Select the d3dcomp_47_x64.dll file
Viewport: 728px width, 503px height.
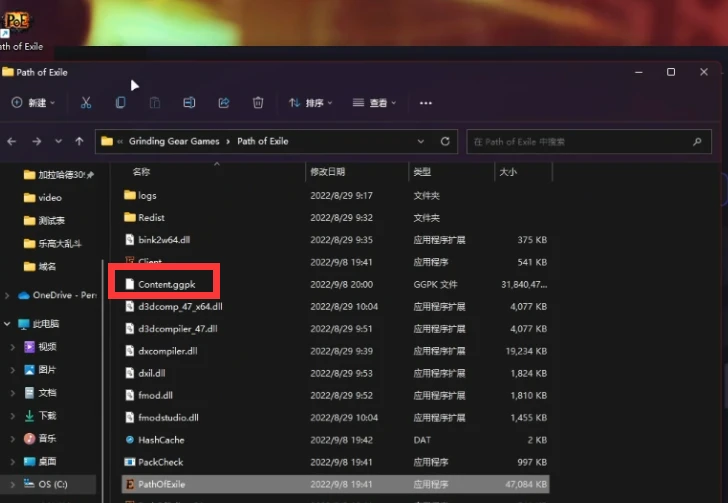[337, 307]
